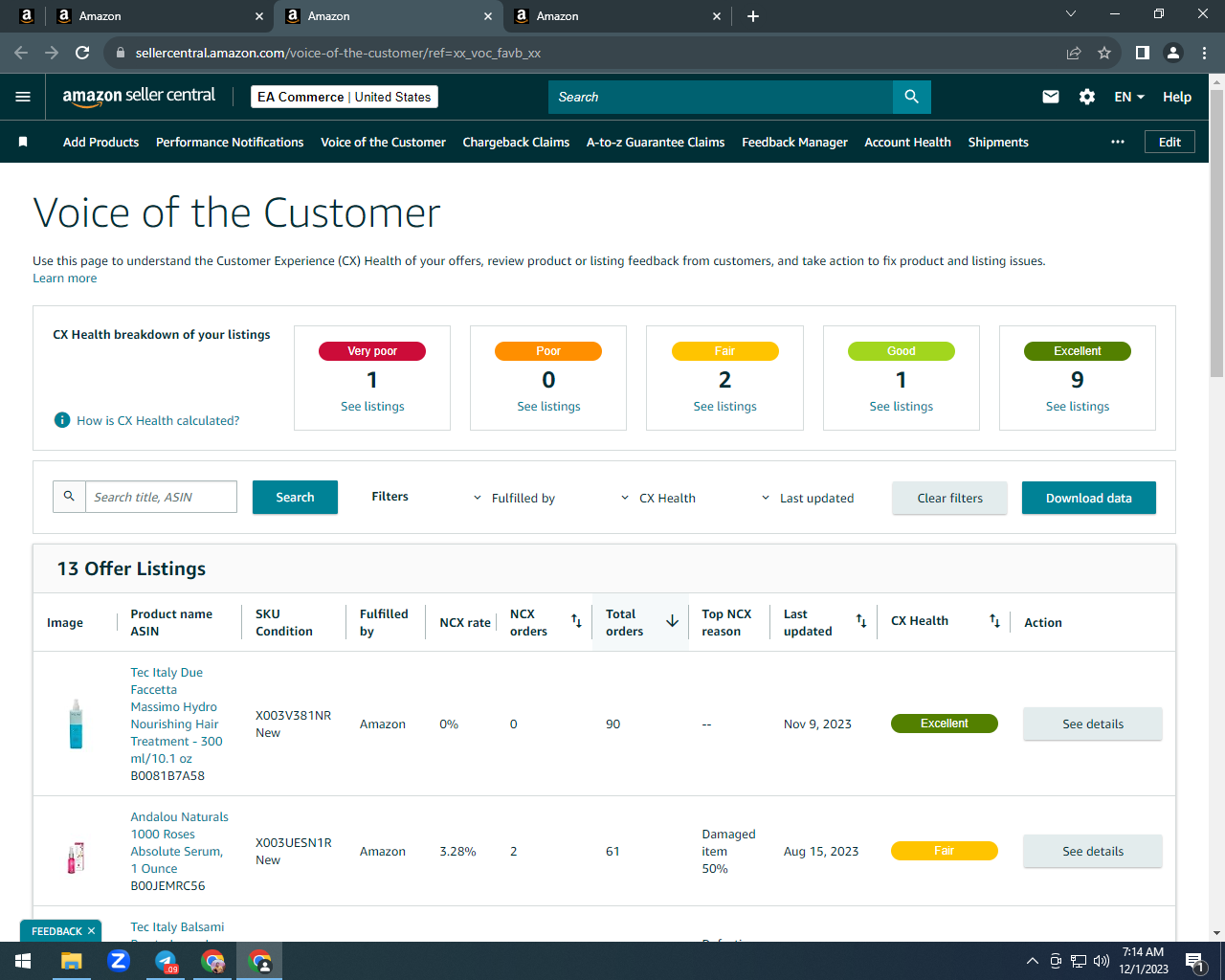Open How is CX Health calculated link
Image resolution: width=1225 pixels, height=980 pixels.
(x=158, y=420)
